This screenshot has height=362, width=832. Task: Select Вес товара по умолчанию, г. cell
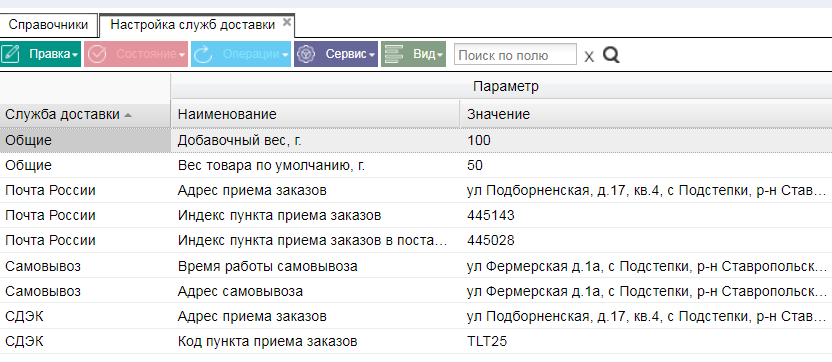point(315,166)
